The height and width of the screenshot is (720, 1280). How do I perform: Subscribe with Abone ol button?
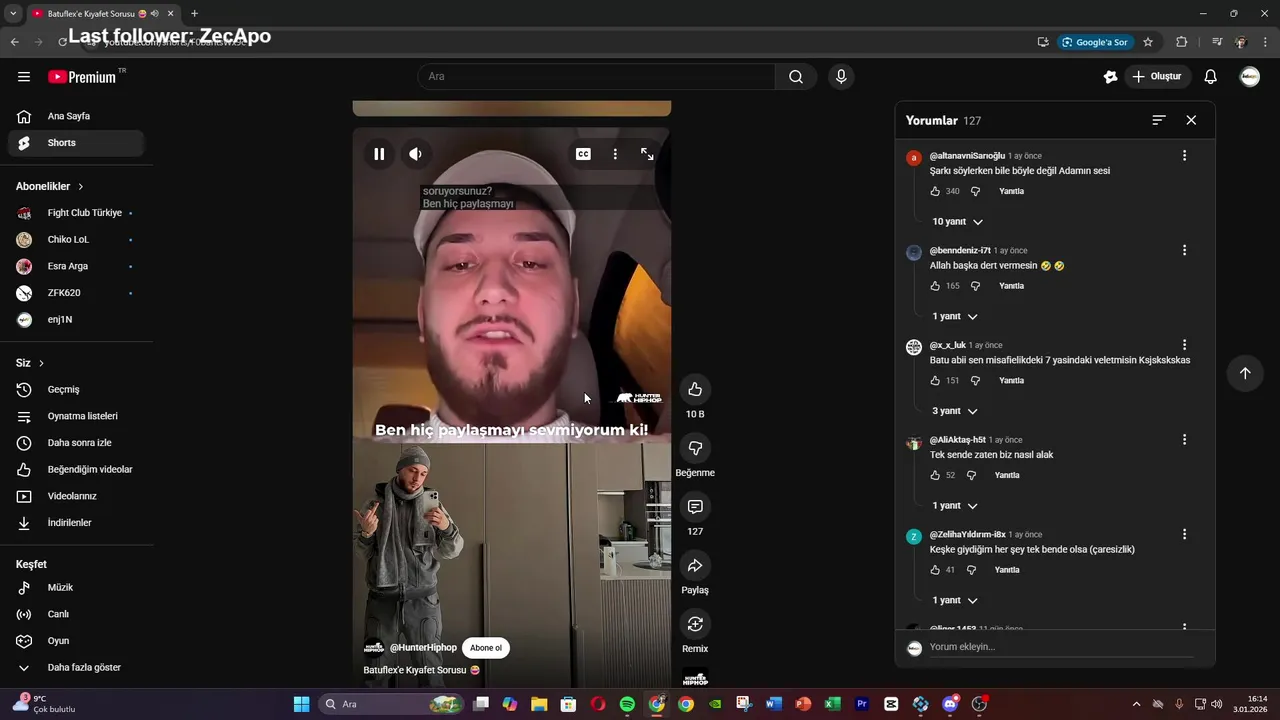click(x=486, y=648)
